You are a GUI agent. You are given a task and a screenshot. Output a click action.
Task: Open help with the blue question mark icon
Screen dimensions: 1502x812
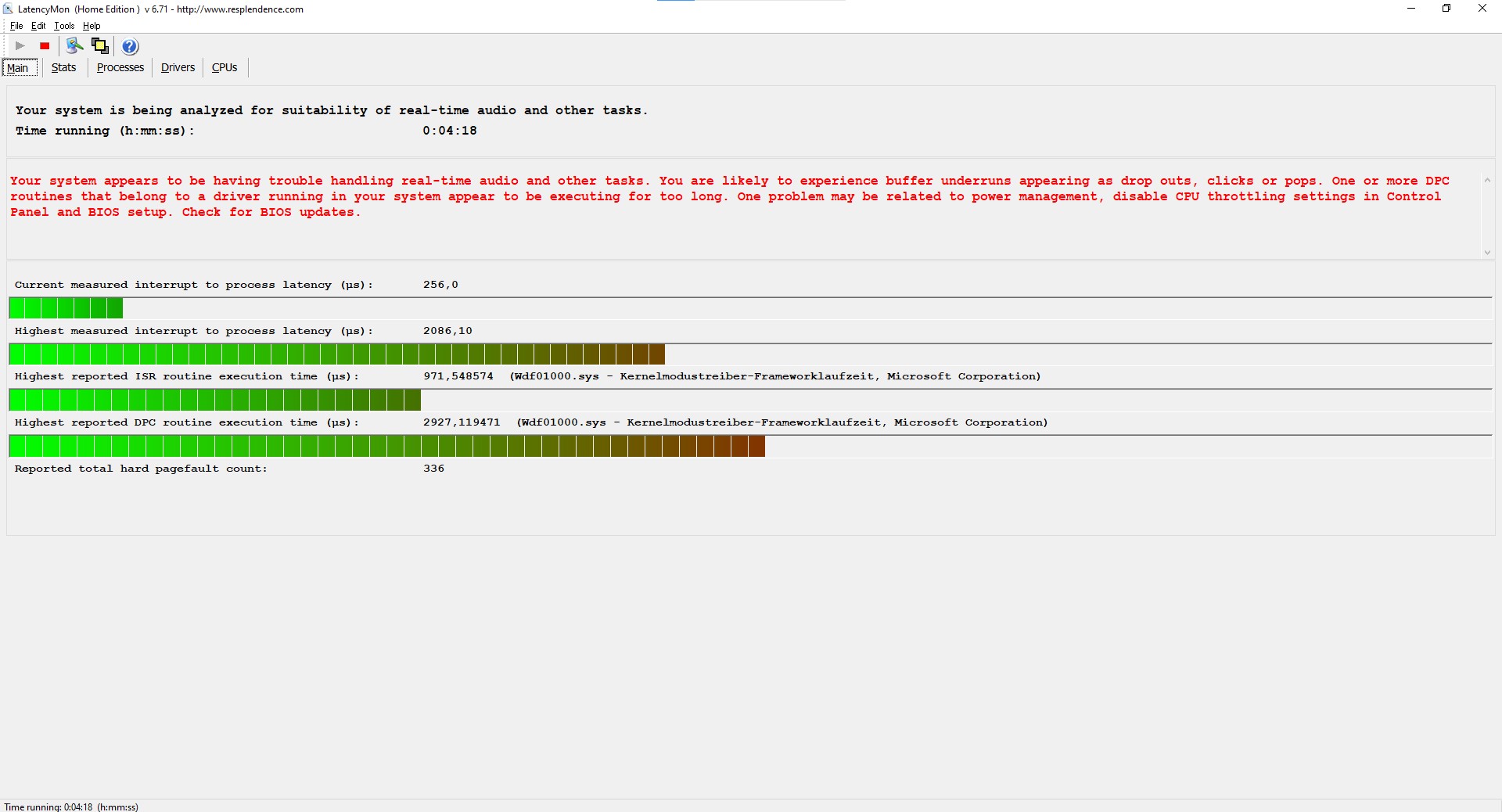[130, 46]
